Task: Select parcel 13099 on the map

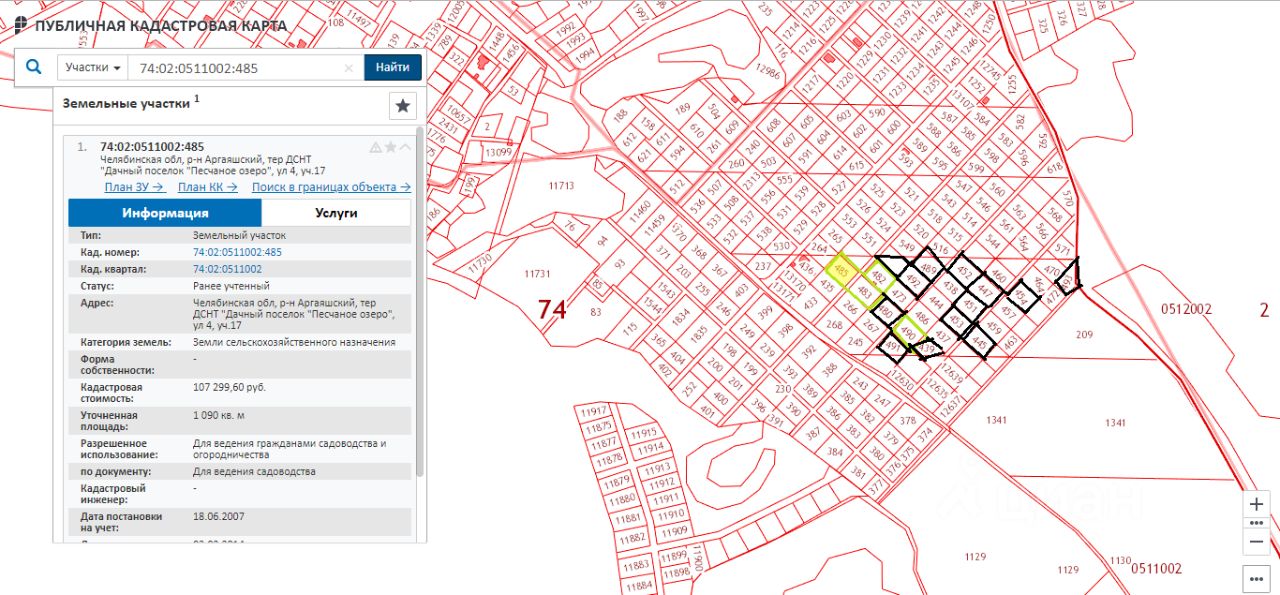Action: [499, 152]
